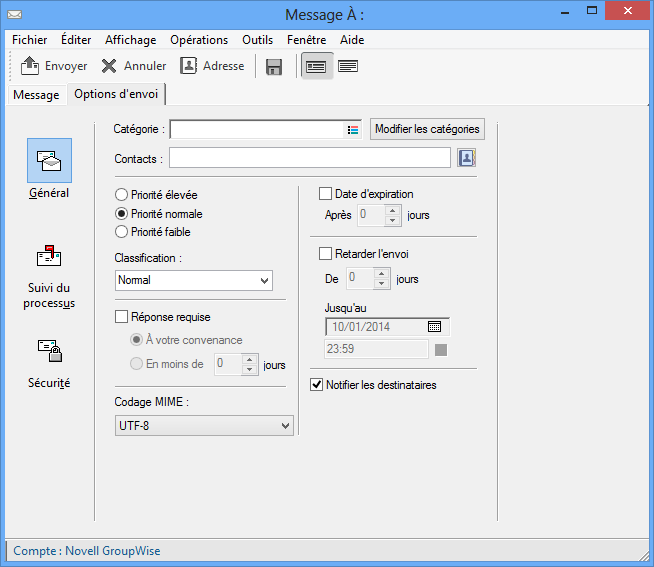Open the Opérations menu
Screen dimensions: 654x567
(199, 40)
